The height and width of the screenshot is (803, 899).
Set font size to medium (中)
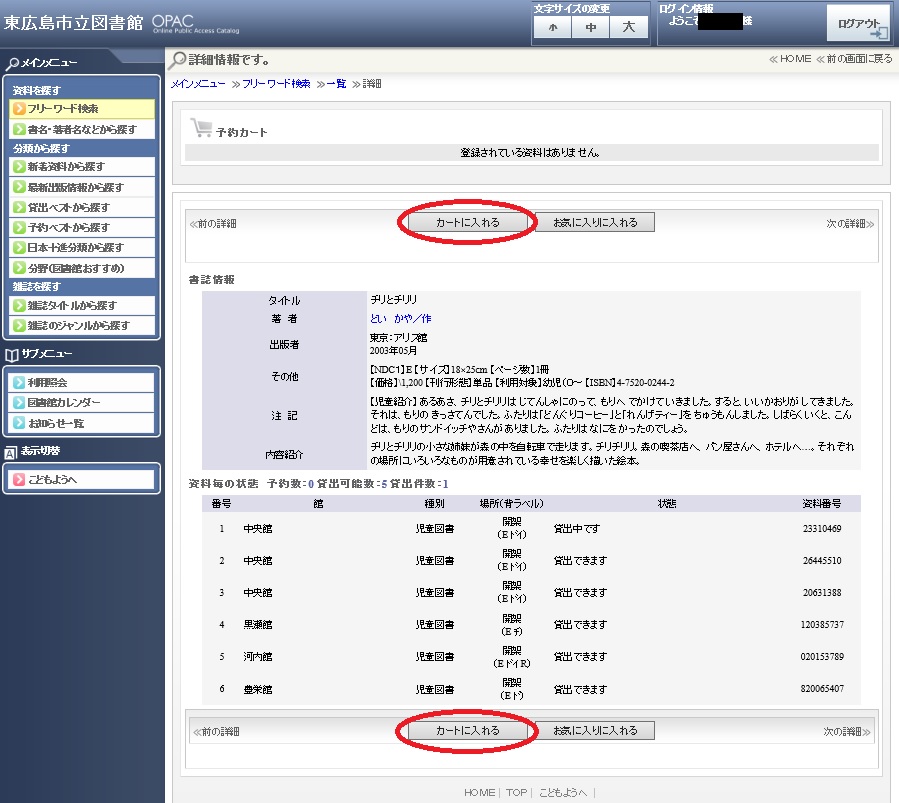pyautogui.click(x=590, y=27)
